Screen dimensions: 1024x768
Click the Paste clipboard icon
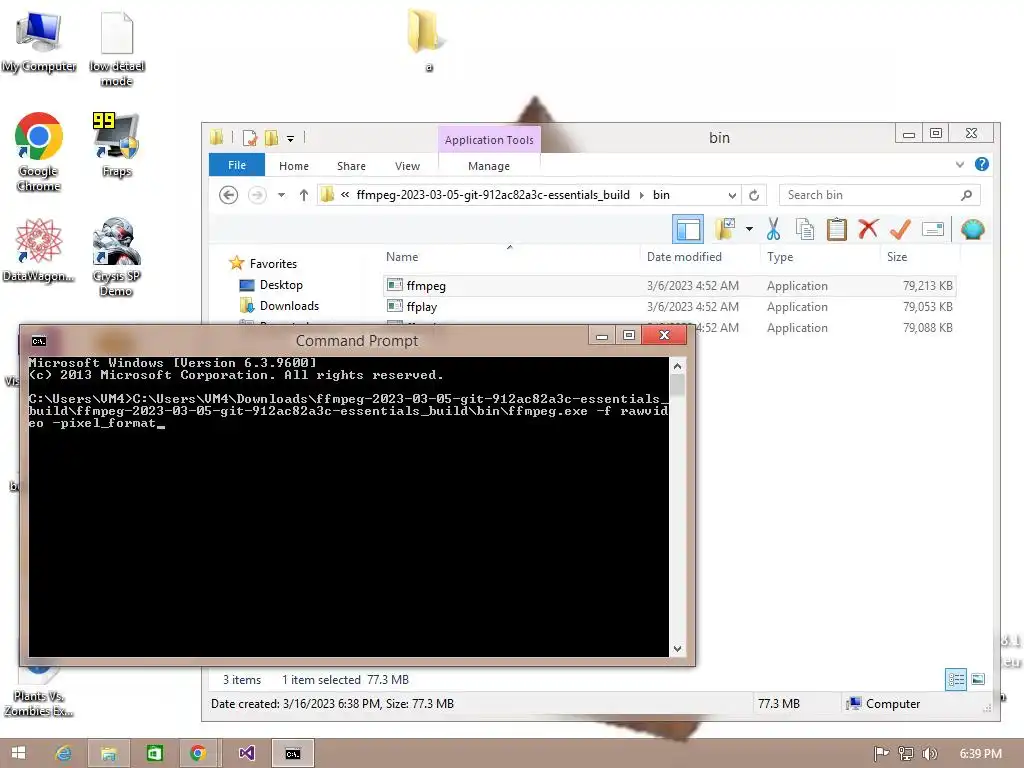pyautogui.click(x=837, y=229)
